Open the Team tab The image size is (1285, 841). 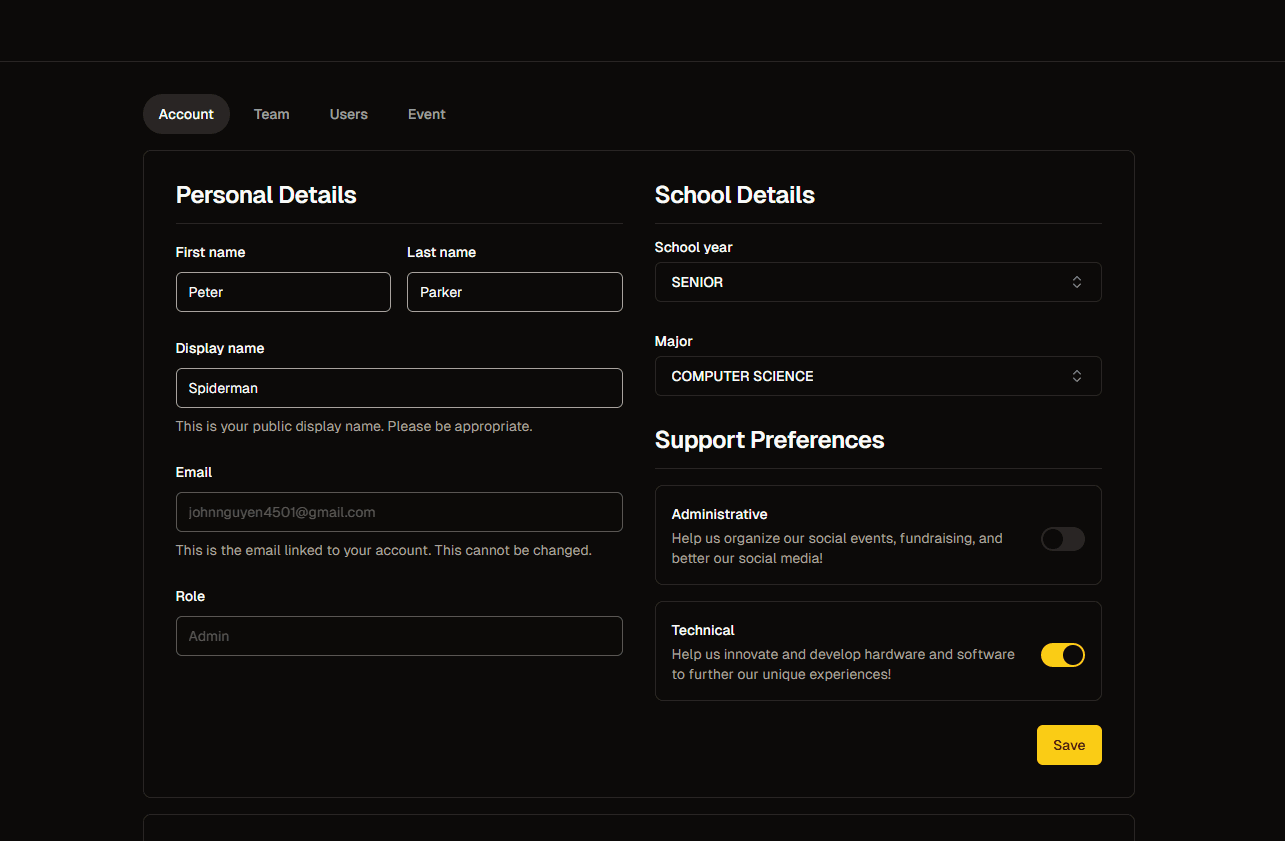pyautogui.click(x=271, y=114)
